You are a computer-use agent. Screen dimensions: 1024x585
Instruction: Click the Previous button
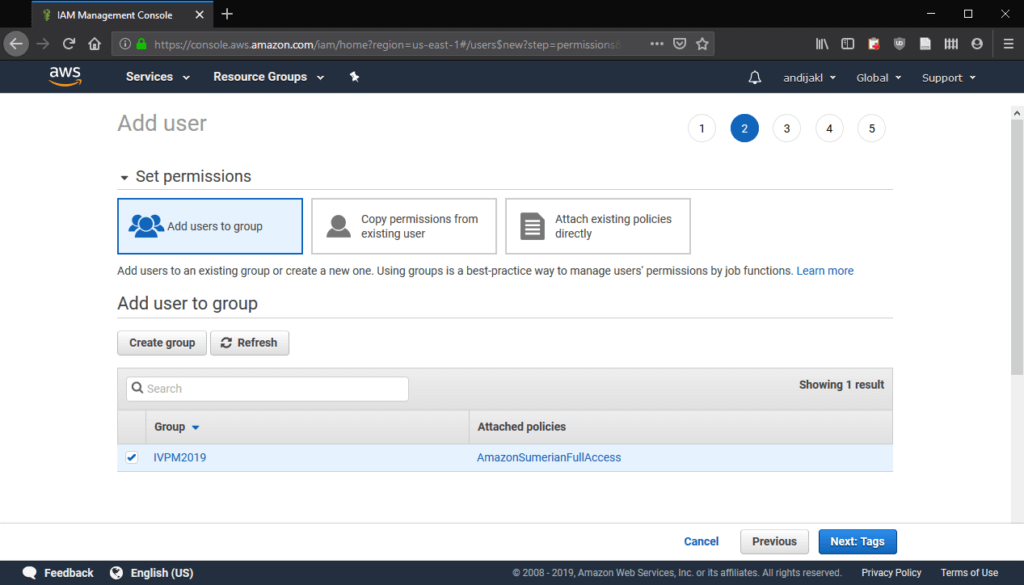[774, 541]
